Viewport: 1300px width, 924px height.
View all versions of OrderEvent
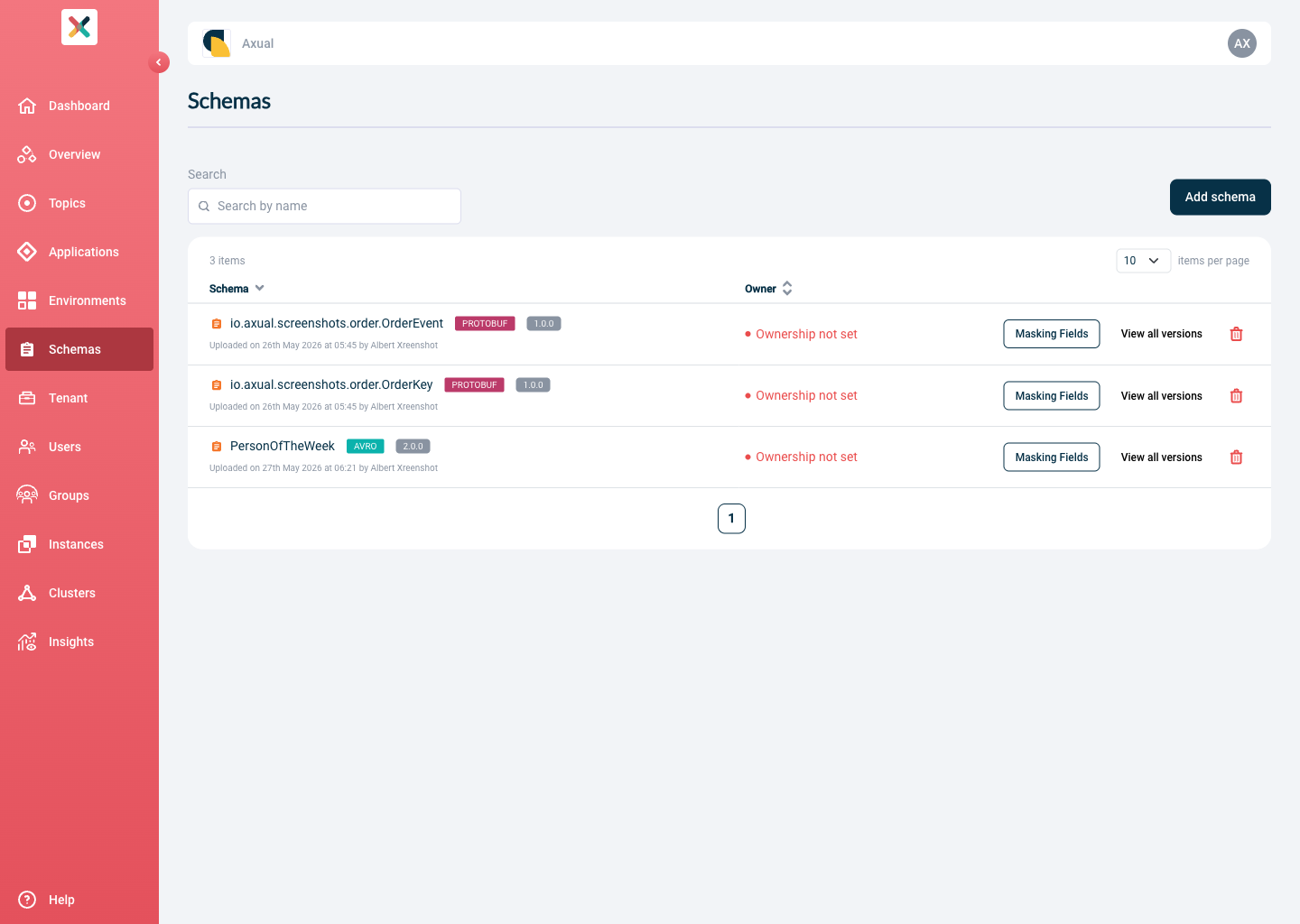[x=1162, y=334]
